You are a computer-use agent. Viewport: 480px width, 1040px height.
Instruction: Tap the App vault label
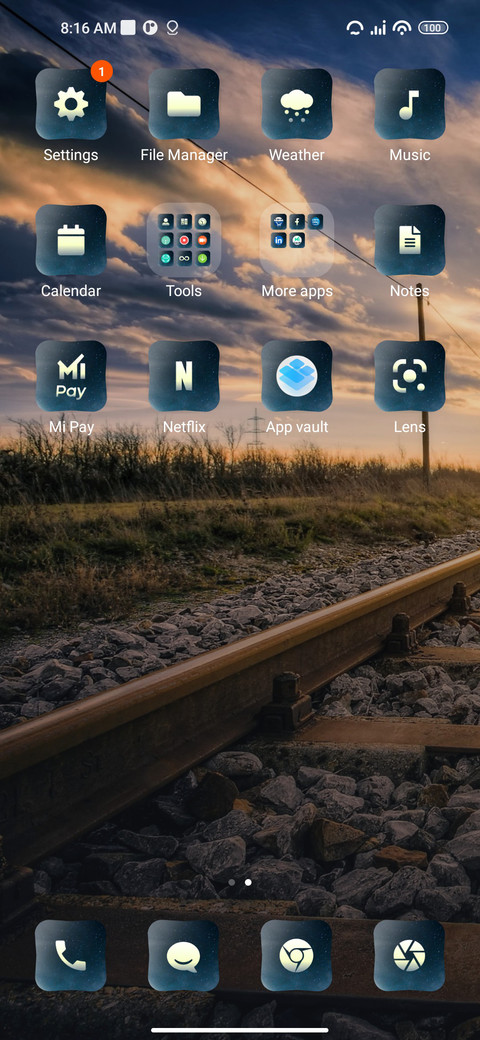coord(296,427)
